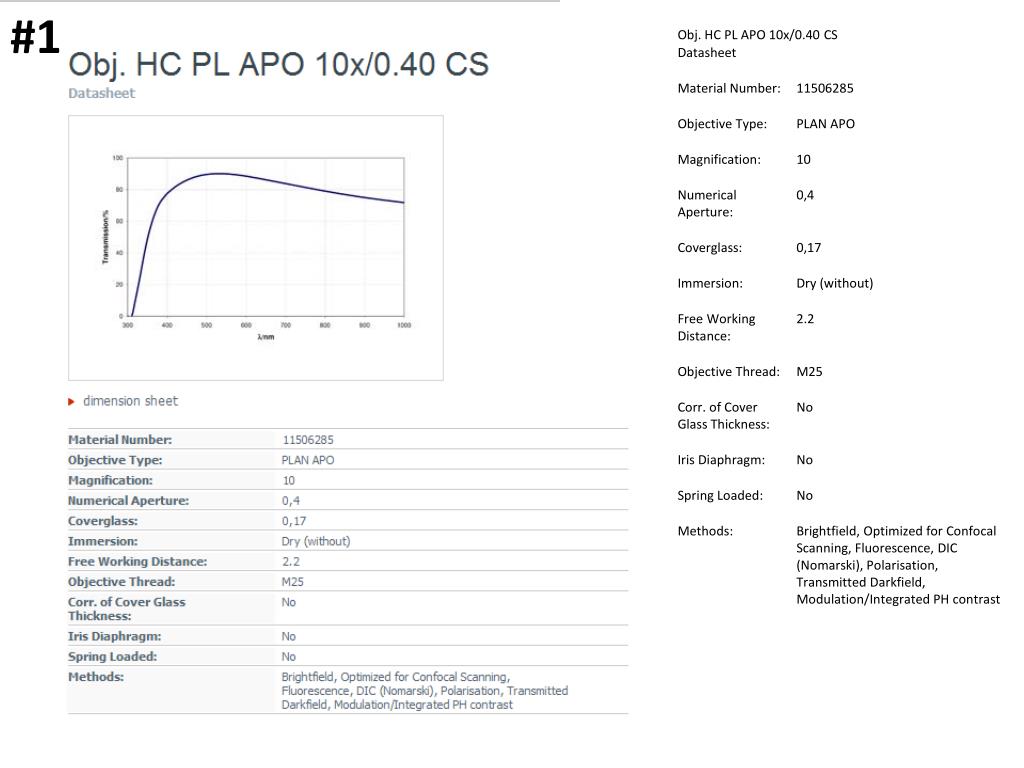This screenshot has height=768, width=1024.
Task: Click the large Obj. HC PL APO 10x/0.40 CS heading
Action: pos(278,65)
